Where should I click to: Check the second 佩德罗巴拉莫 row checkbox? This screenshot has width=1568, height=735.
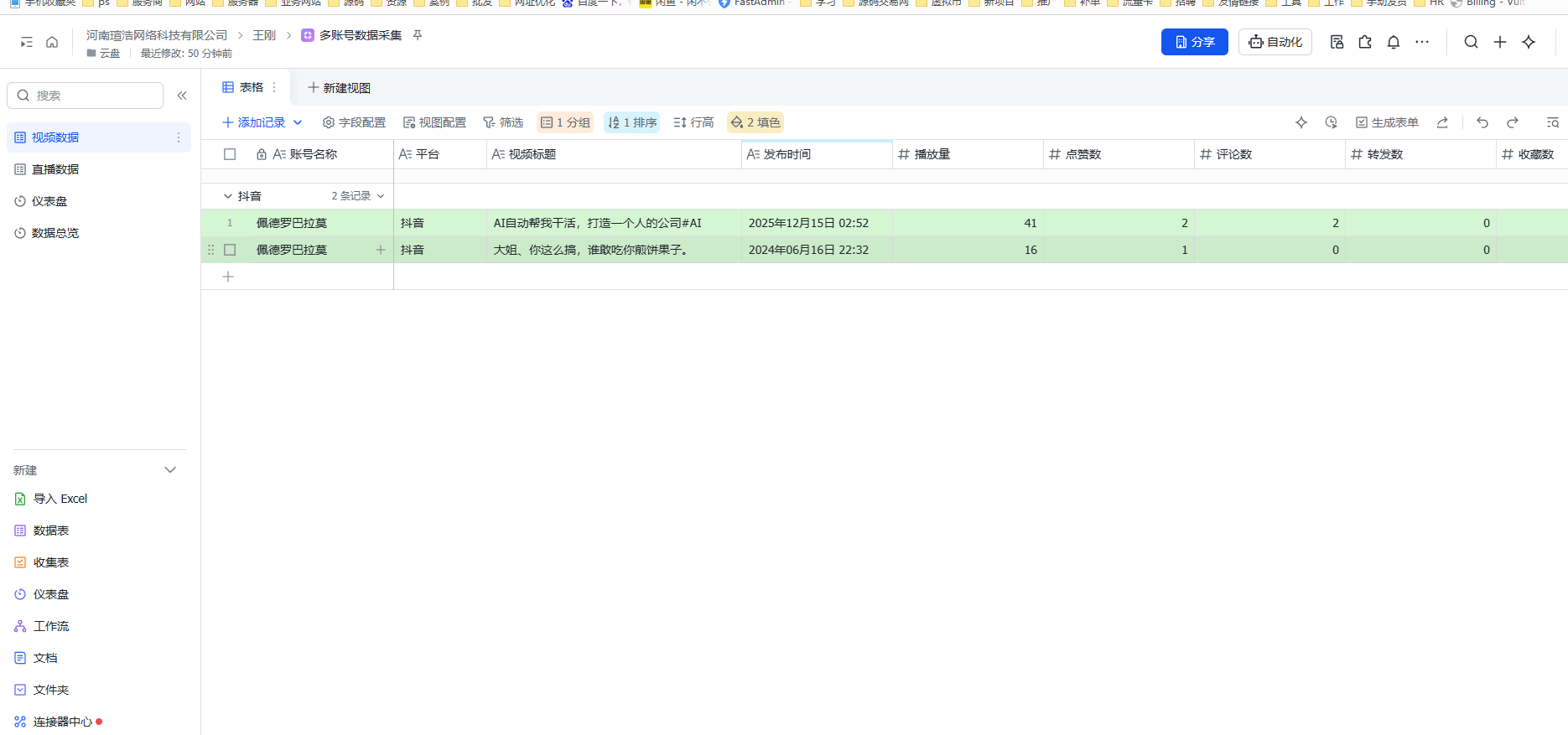230,250
